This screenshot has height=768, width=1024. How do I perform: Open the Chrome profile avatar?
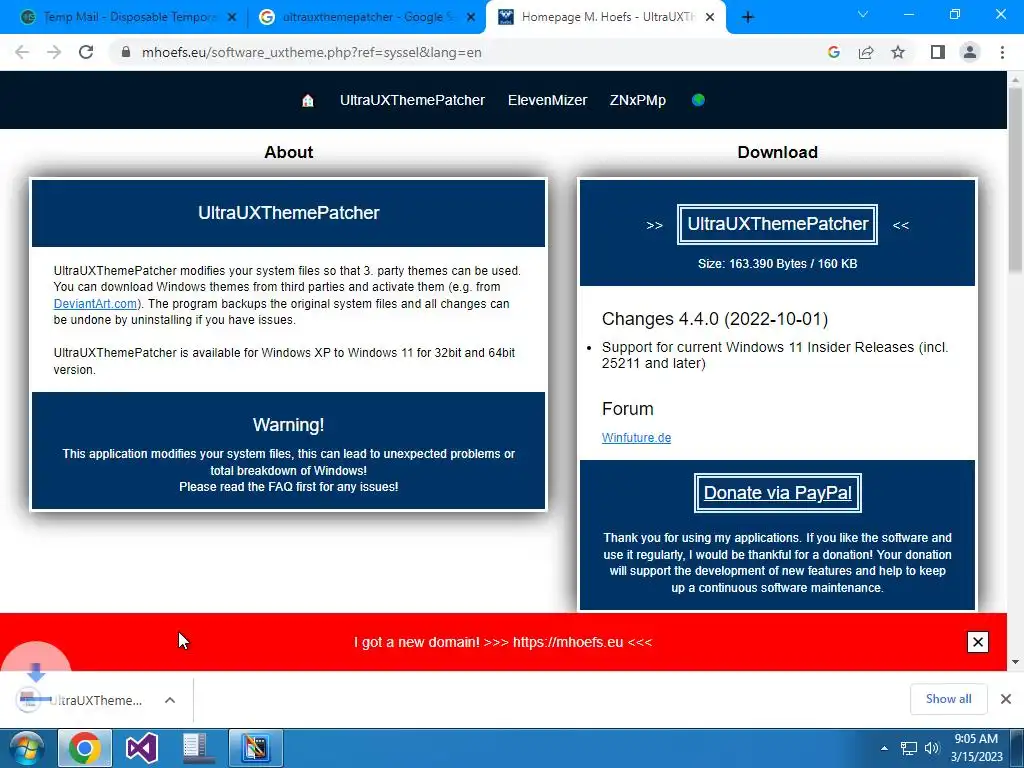[970, 52]
